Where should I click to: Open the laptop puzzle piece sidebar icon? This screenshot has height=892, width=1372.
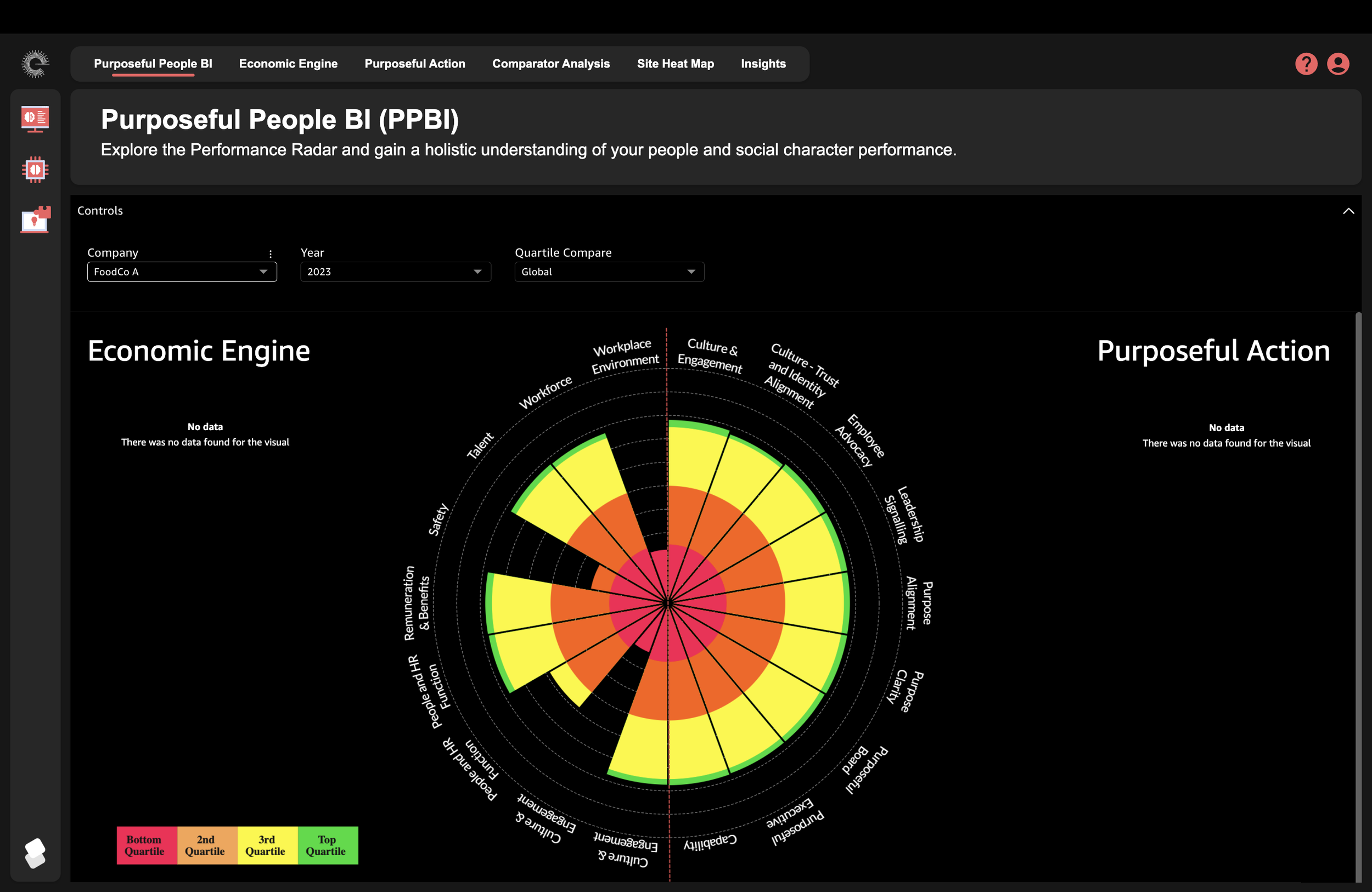[x=35, y=219]
